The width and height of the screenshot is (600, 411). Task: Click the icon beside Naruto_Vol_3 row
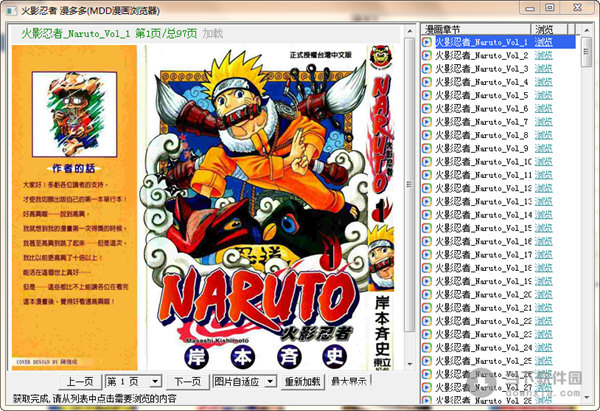click(x=427, y=68)
